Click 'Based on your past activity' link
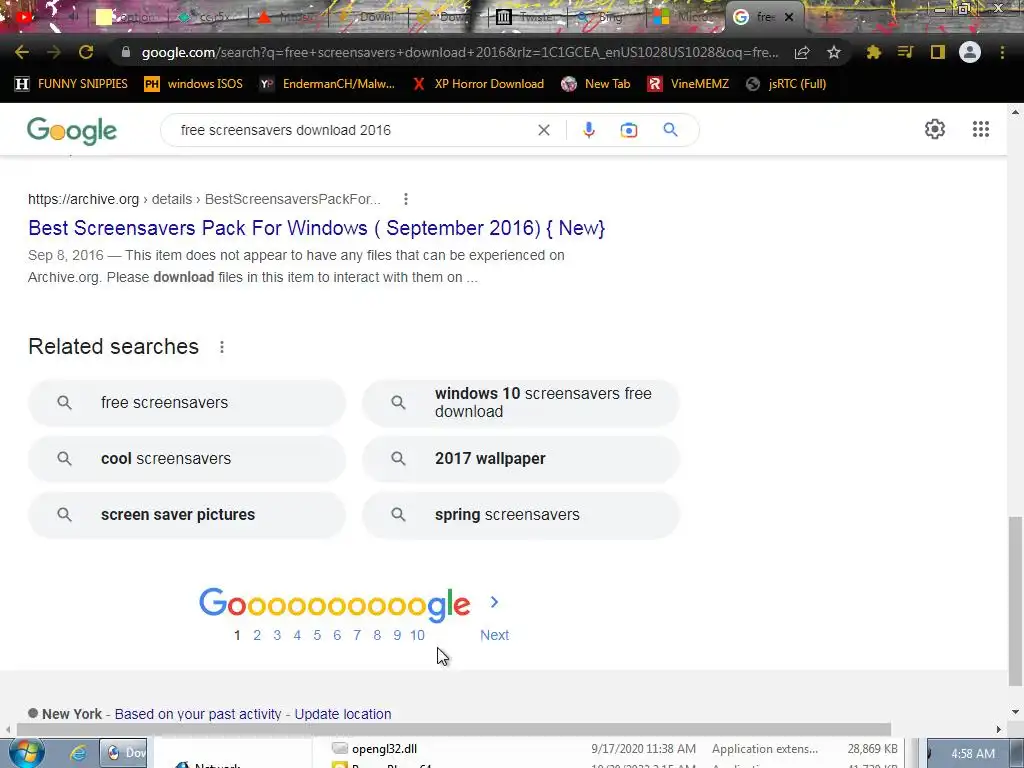The height and width of the screenshot is (768, 1024). [x=198, y=714]
